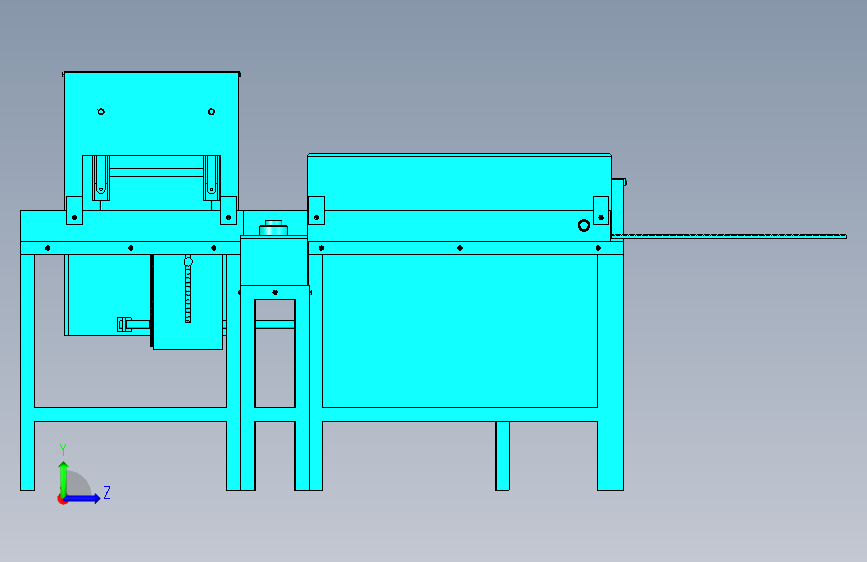Select the round cylinder knob atop the middle stand

click(273, 227)
